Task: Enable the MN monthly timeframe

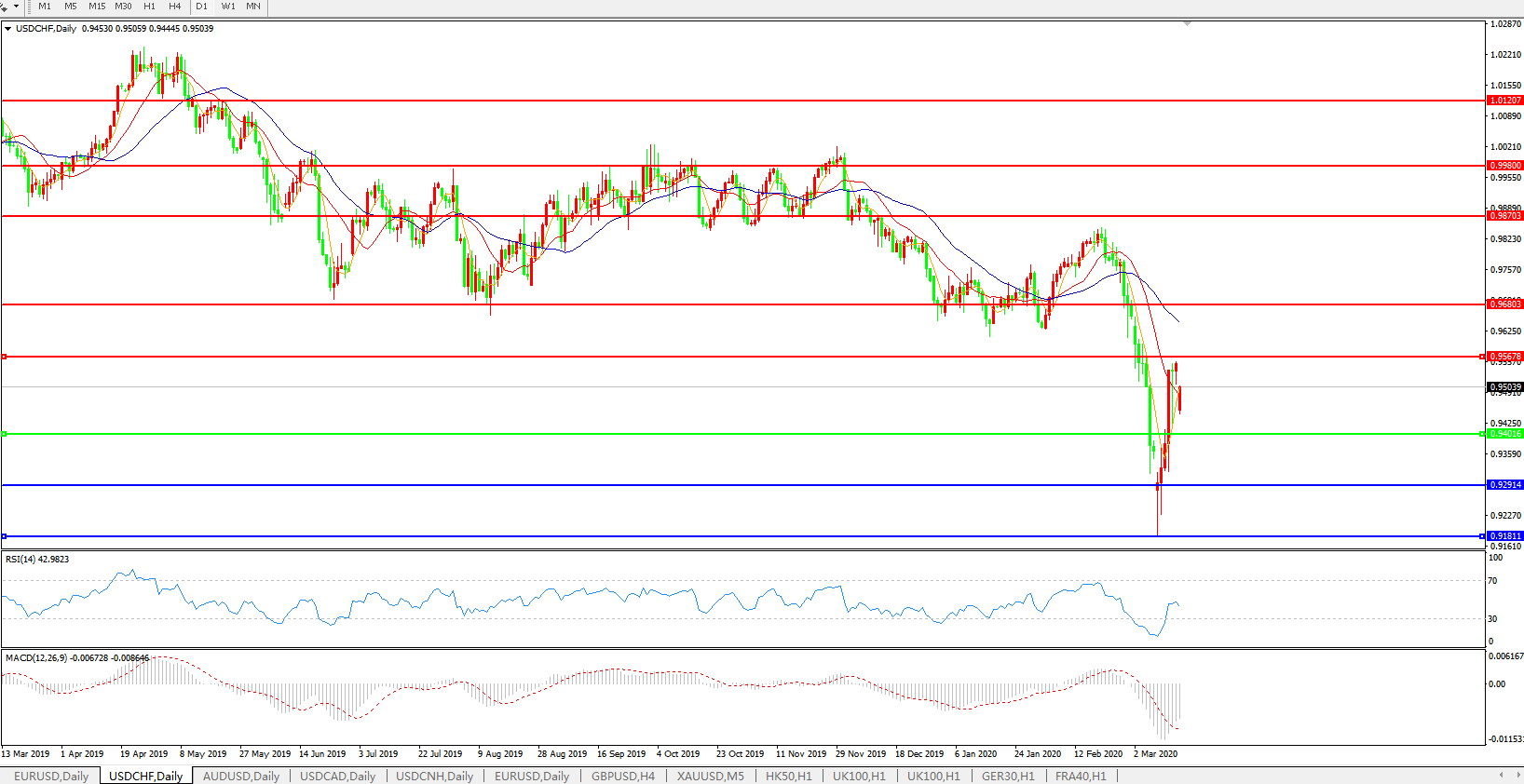Action: coord(253,7)
